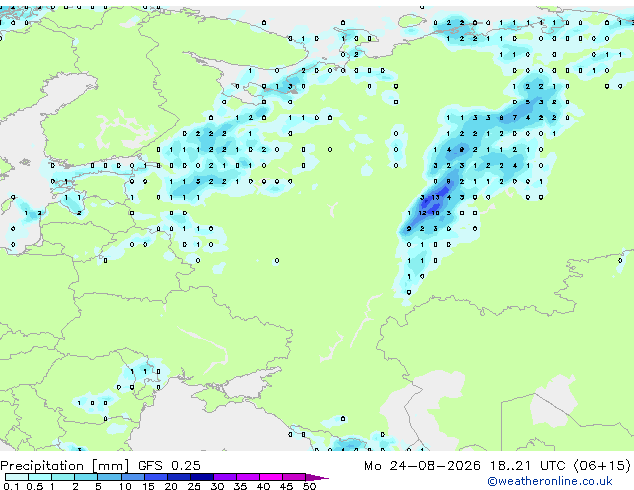
Task: Select the legend swatch between 0.5 and 1
Action: [x=40, y=477]
